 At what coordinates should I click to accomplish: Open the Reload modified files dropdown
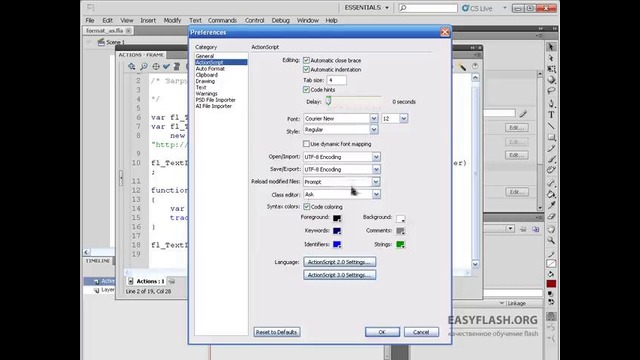tap(342, 182)
